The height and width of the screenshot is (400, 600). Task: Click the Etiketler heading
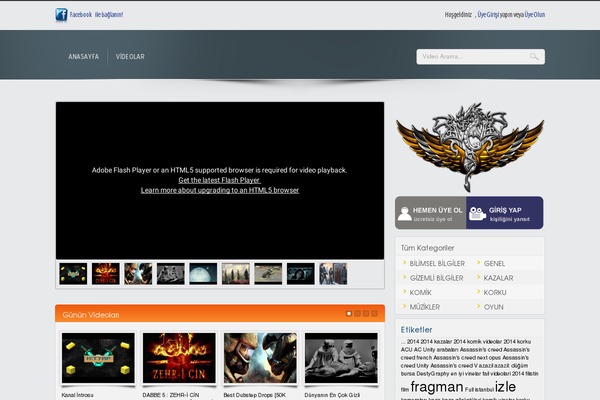(x=416, y=330)
